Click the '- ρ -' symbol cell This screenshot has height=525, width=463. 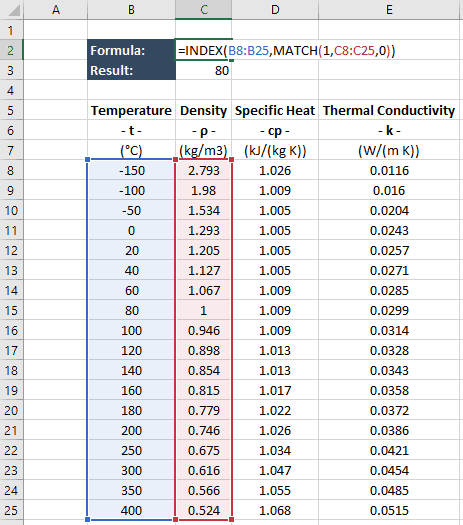pyautogui.click(x=204, y=130)
